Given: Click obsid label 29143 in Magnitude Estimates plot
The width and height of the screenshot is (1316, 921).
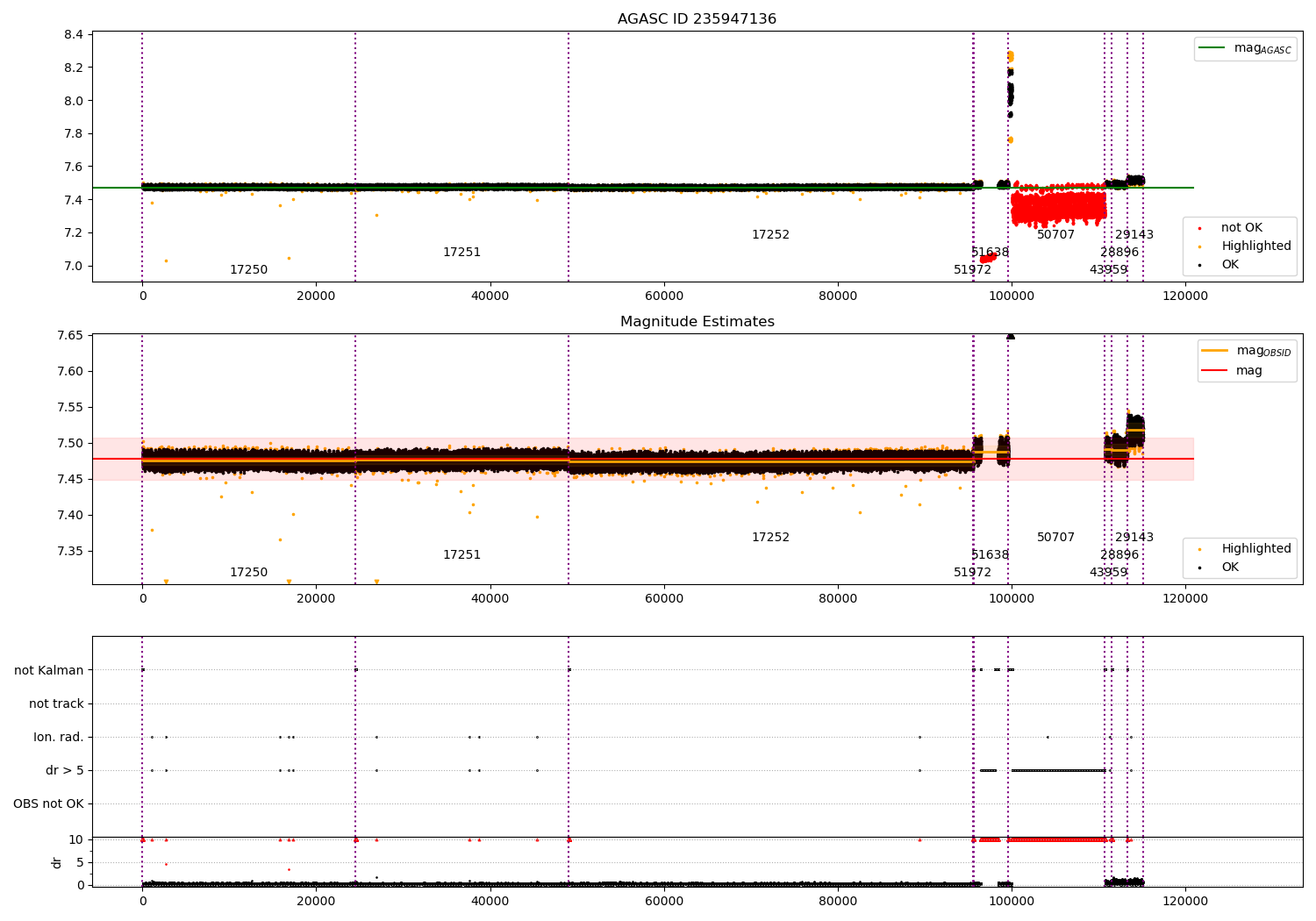Looking at the screenshot, I should pos(1134,538).
